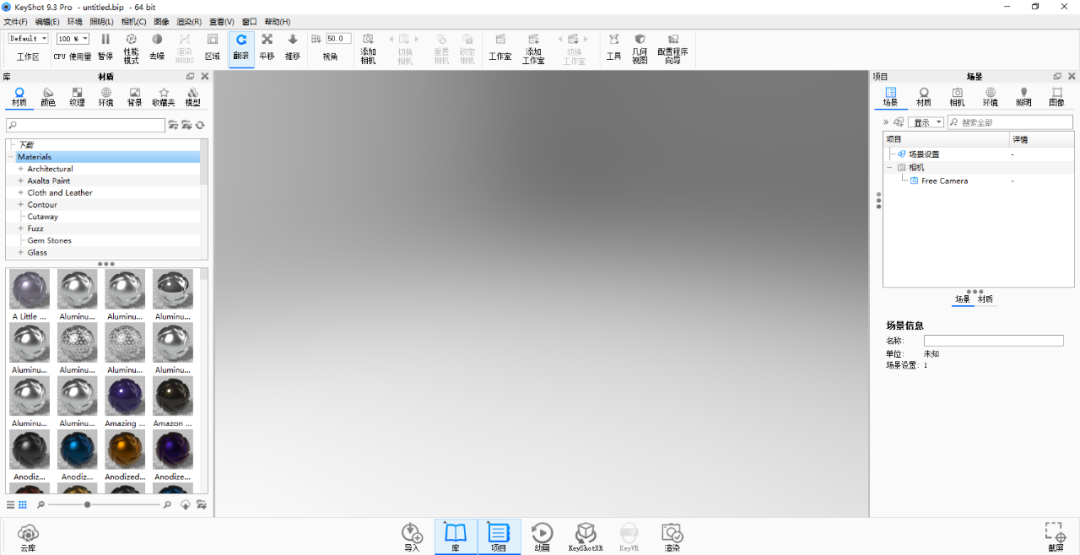The height and width of the screenshot is (555, 1080).
Task: Expand the Architectural materials folder
Action: coord(20,169)
